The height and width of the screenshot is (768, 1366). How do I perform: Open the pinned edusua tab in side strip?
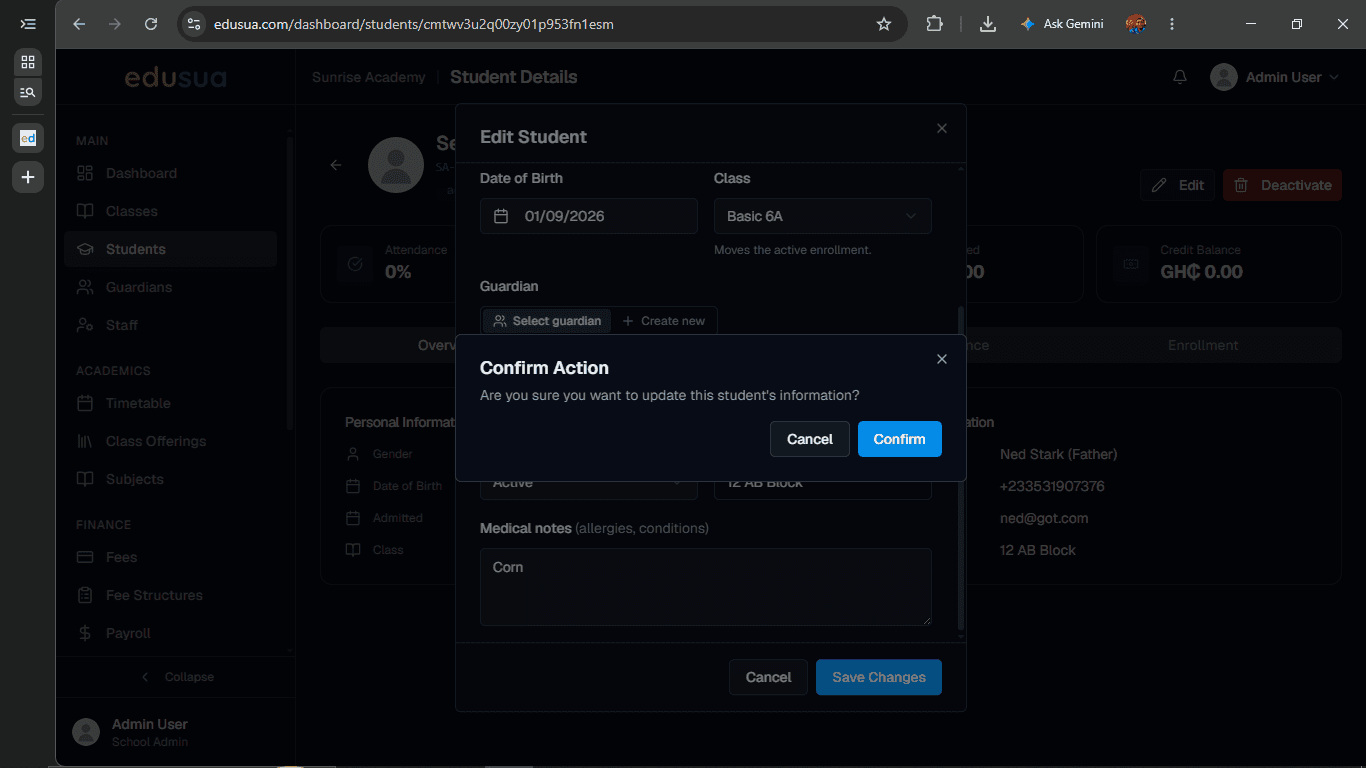tap(28, 138)
